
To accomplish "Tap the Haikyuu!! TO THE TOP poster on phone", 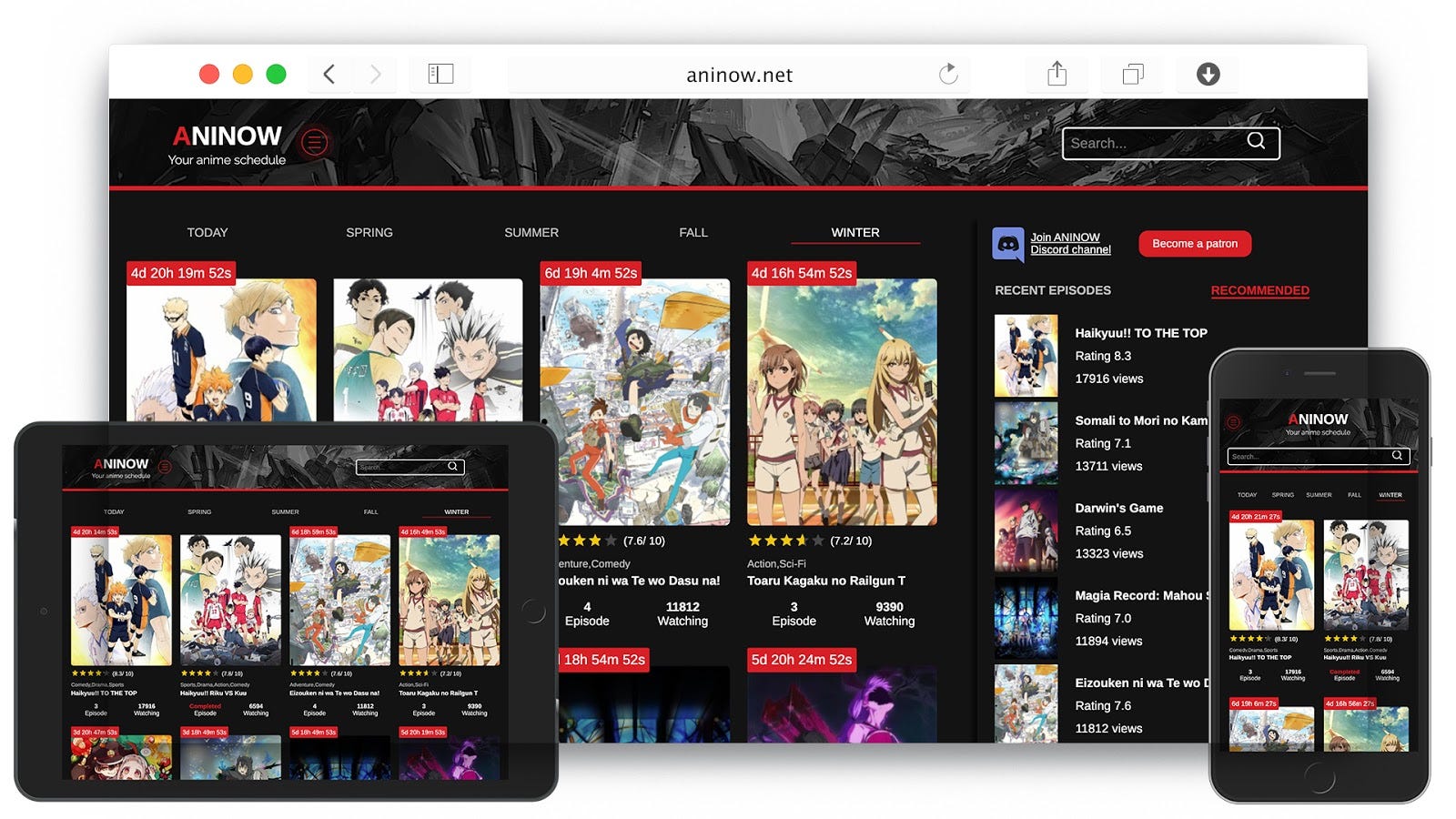I will [1271, 575].
